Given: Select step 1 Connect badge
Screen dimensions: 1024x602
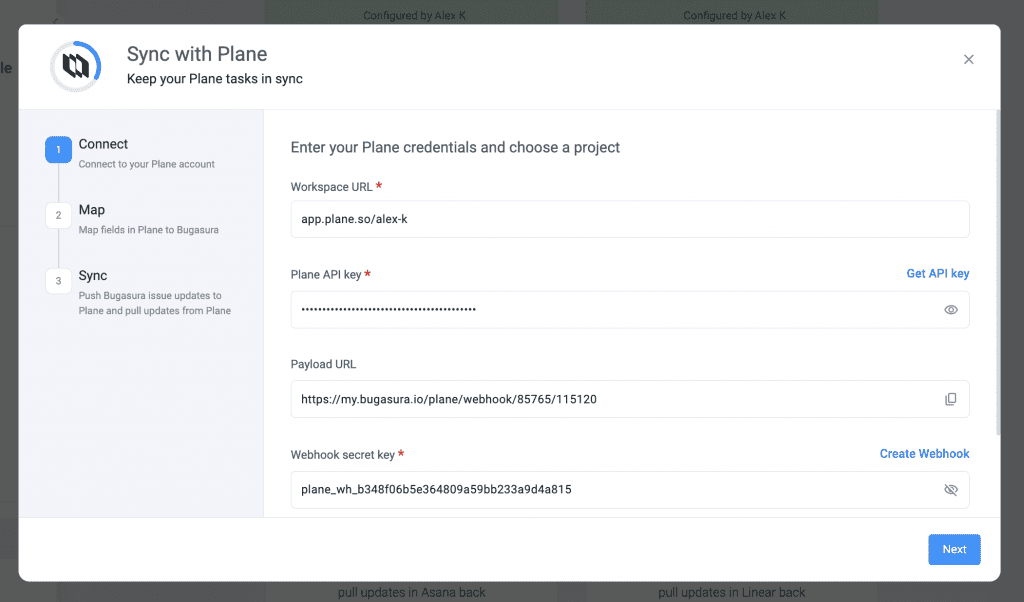Looking at the screenshot, I should tap(58, 150).
